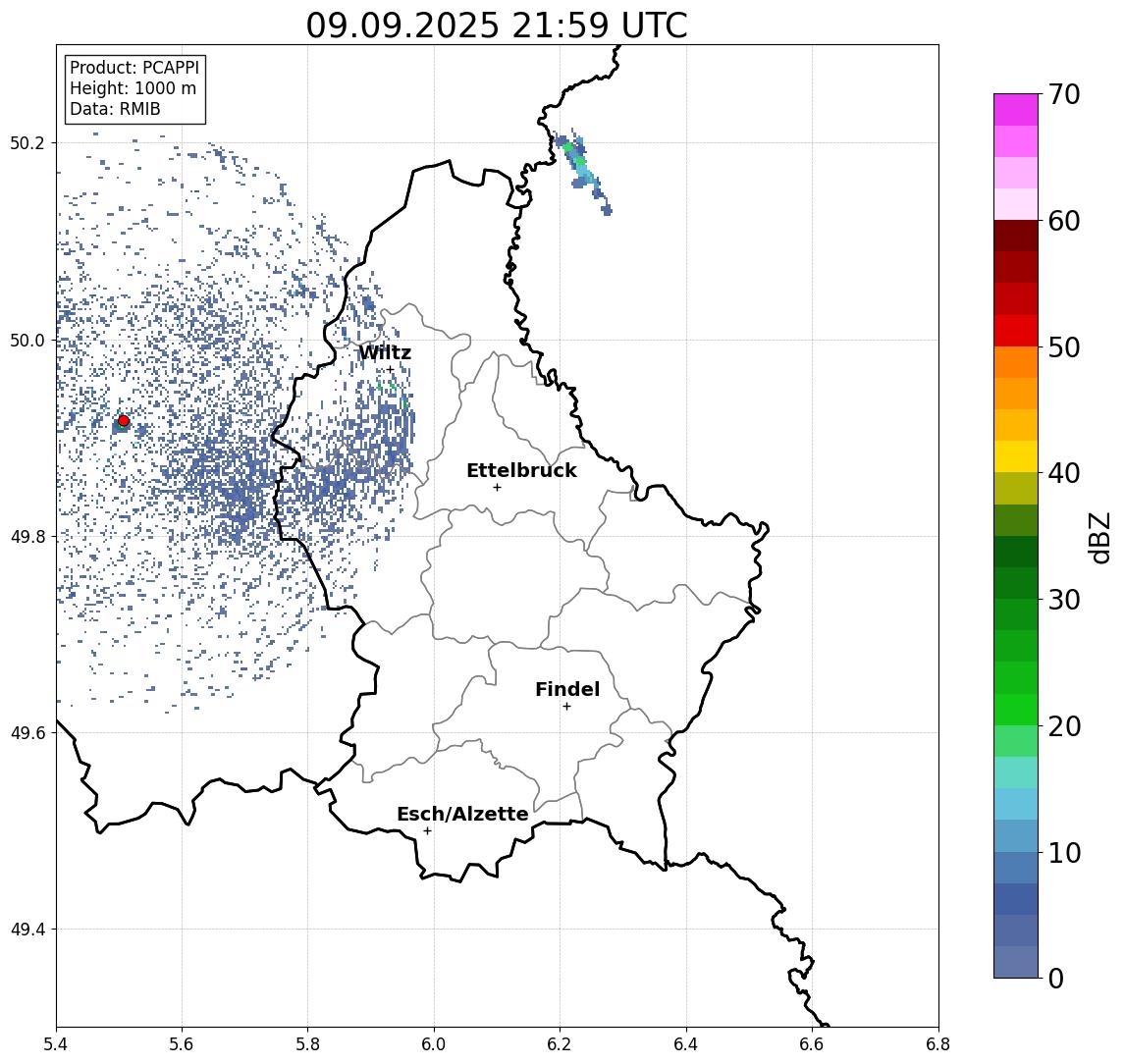Click the red radar location marker
The image size is (1124, 1064).
[x=124, y=421]
